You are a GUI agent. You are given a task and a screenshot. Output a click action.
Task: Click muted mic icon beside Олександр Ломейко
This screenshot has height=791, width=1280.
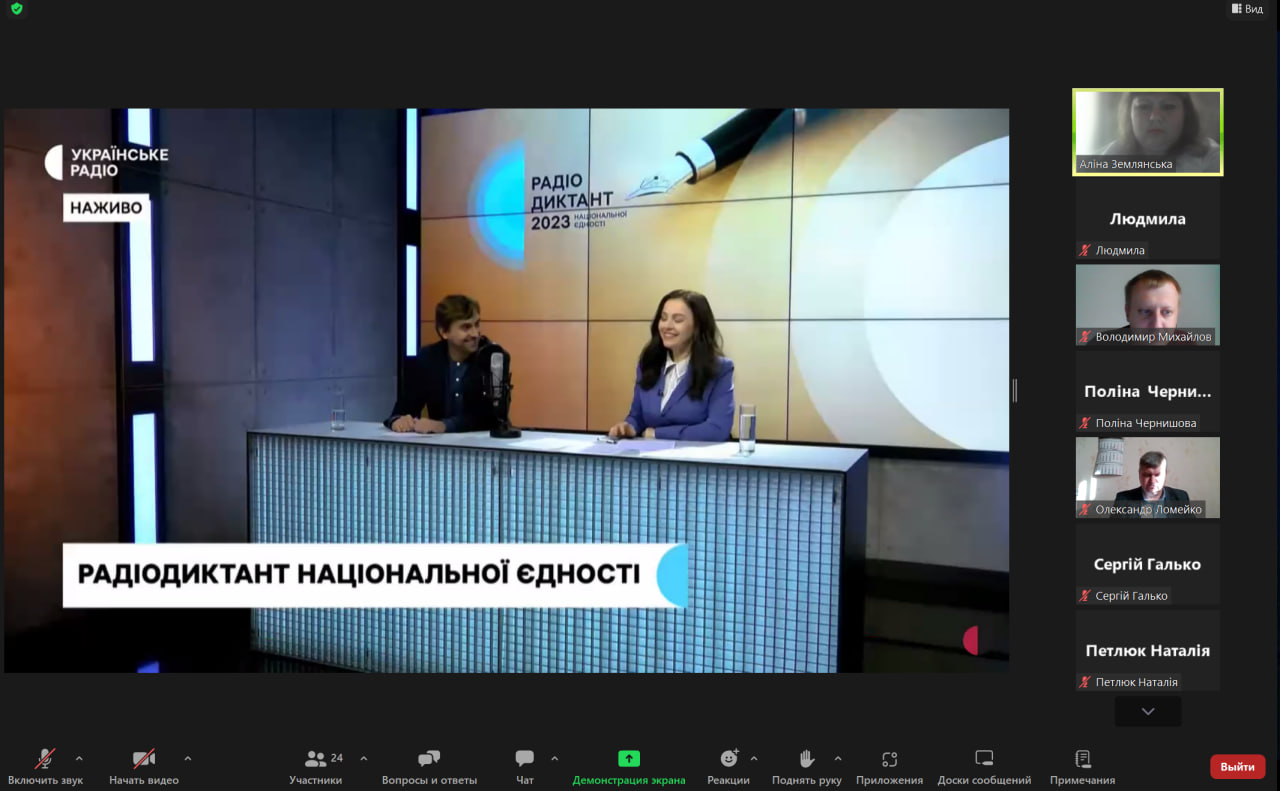[1085, 510]
